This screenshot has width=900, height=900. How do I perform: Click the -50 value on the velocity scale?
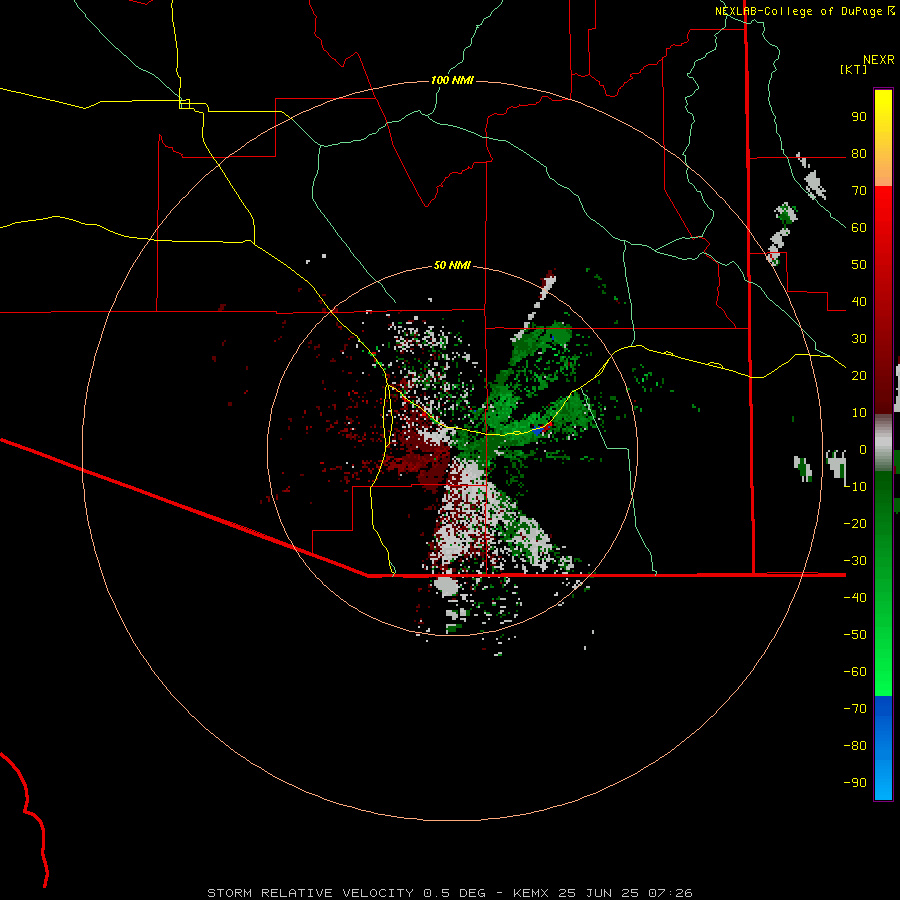click(x=855, y=635)
